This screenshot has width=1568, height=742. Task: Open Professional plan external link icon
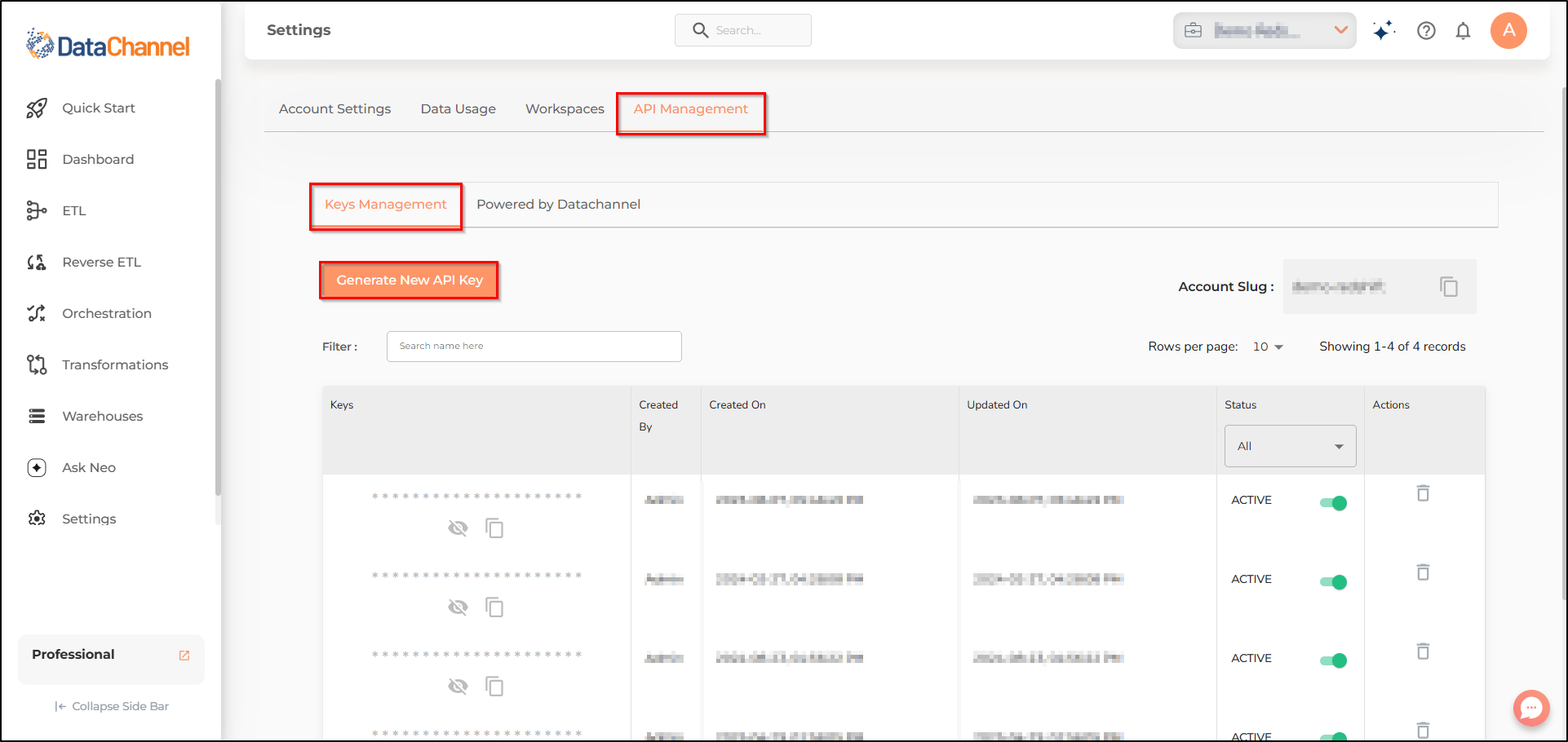coord(184,656)
